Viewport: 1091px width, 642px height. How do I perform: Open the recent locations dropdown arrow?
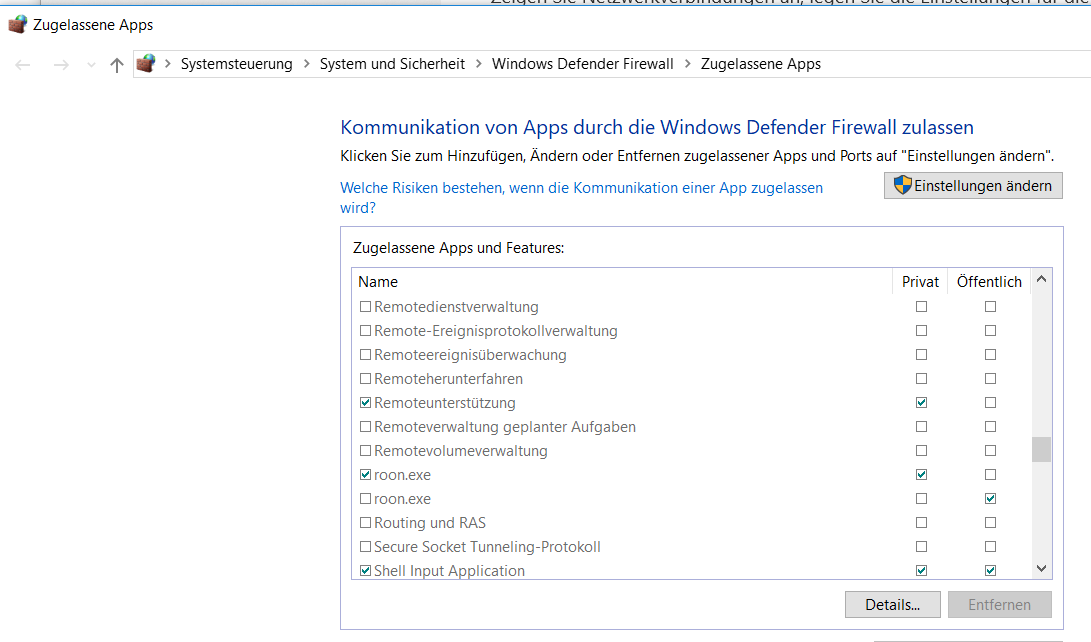[x=91, y=65]
